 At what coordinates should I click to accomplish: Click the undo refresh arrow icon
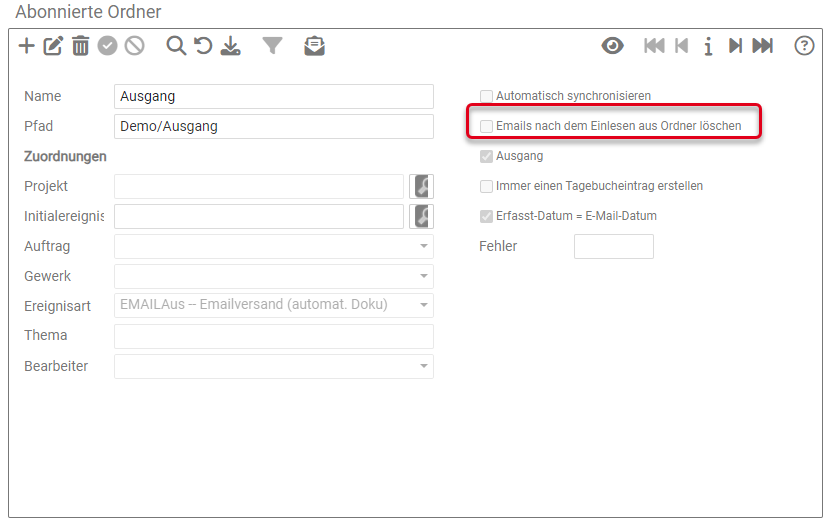(203, 46)
